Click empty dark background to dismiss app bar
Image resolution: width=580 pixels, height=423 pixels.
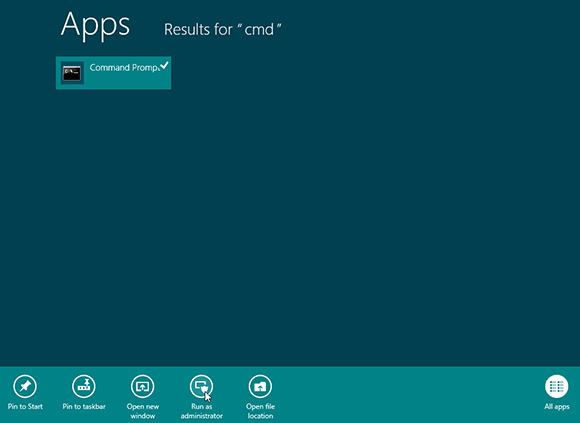(333, 203)
